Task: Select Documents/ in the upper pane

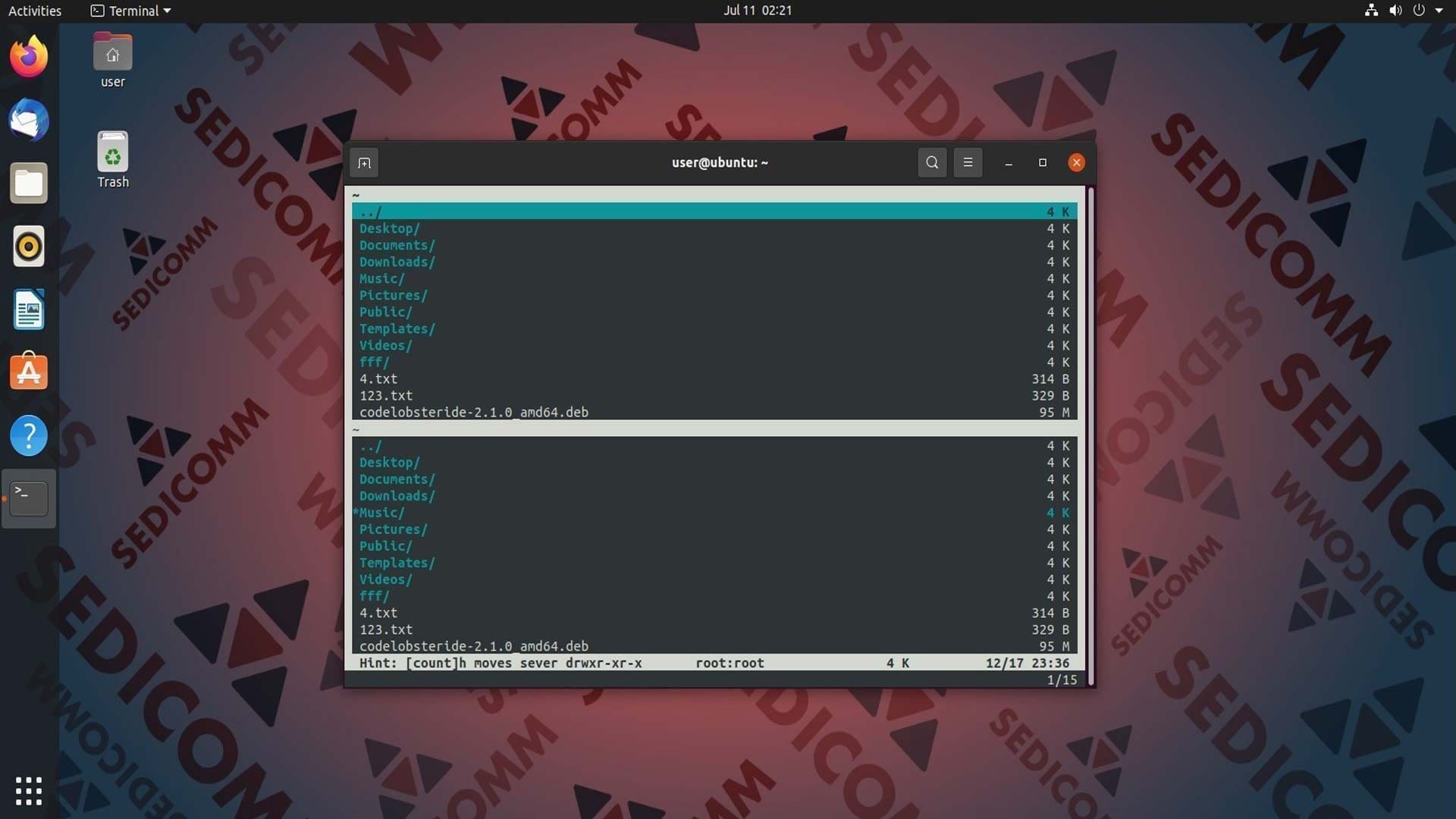Action: pos(714,245)
